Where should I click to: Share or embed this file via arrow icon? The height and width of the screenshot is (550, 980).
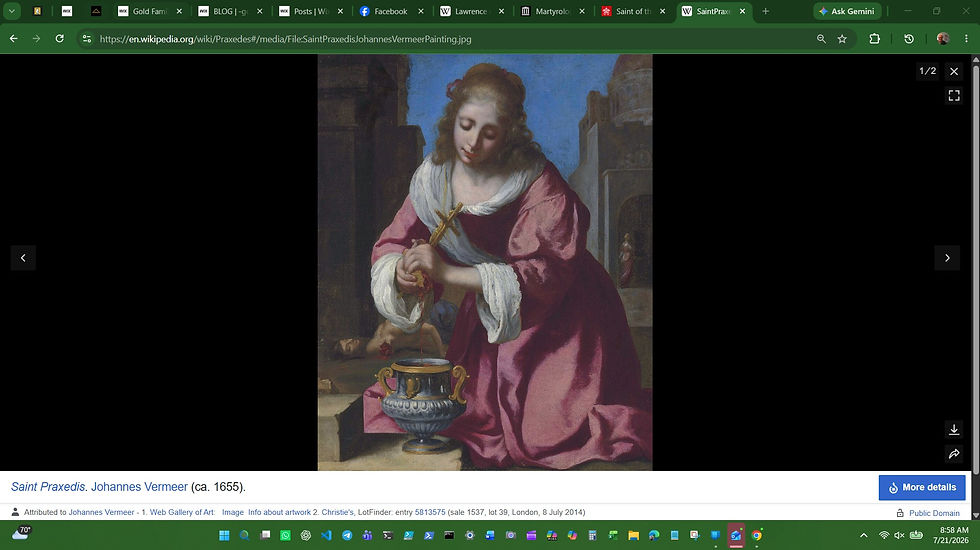click(954, 454)
